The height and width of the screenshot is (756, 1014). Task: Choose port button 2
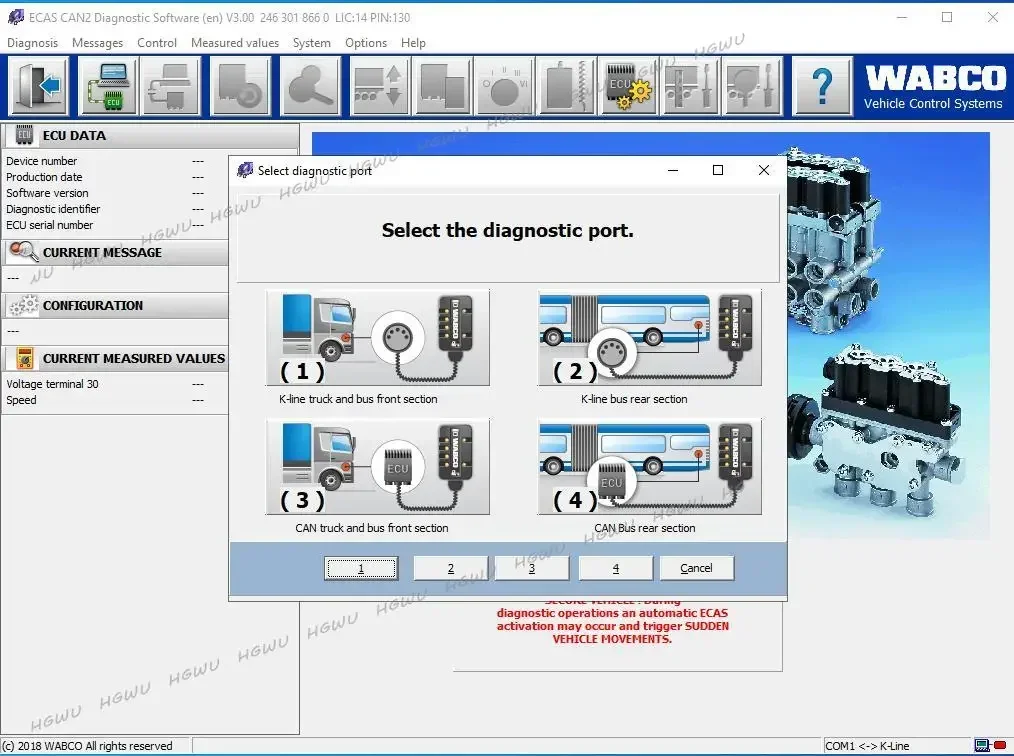click(451, 568)
